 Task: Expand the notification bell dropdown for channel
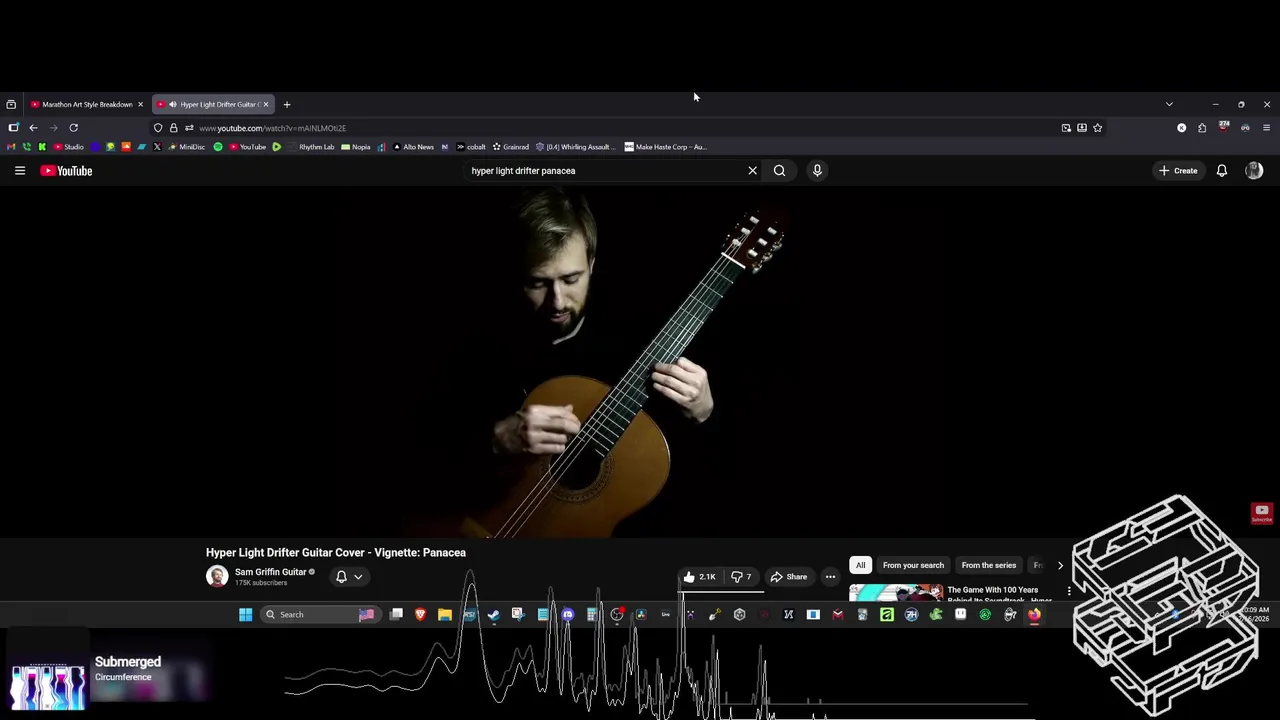(349, 577)
